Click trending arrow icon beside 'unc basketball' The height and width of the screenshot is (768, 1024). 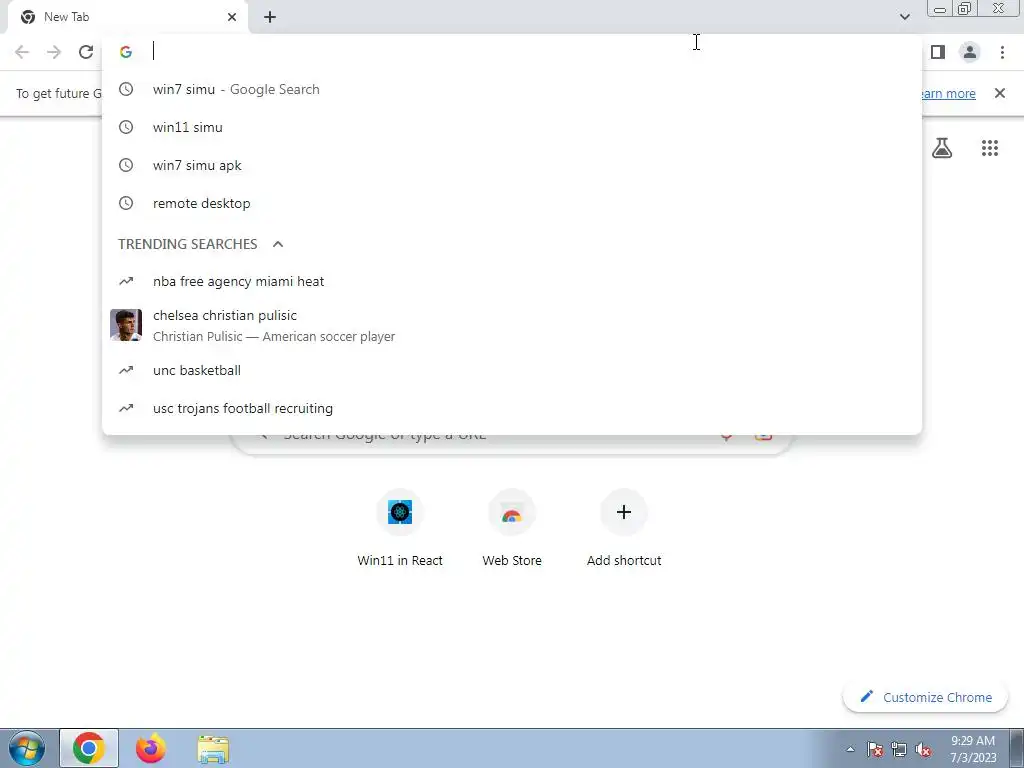pos(126,370)
